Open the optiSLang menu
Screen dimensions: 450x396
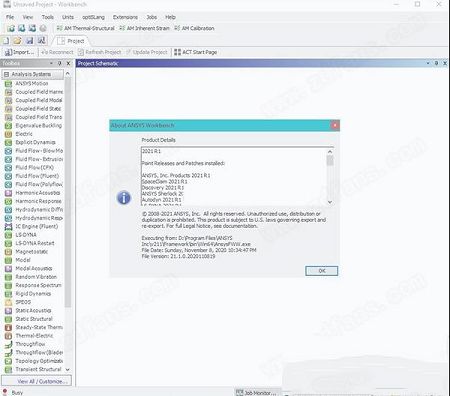click(x=93, y=17)
